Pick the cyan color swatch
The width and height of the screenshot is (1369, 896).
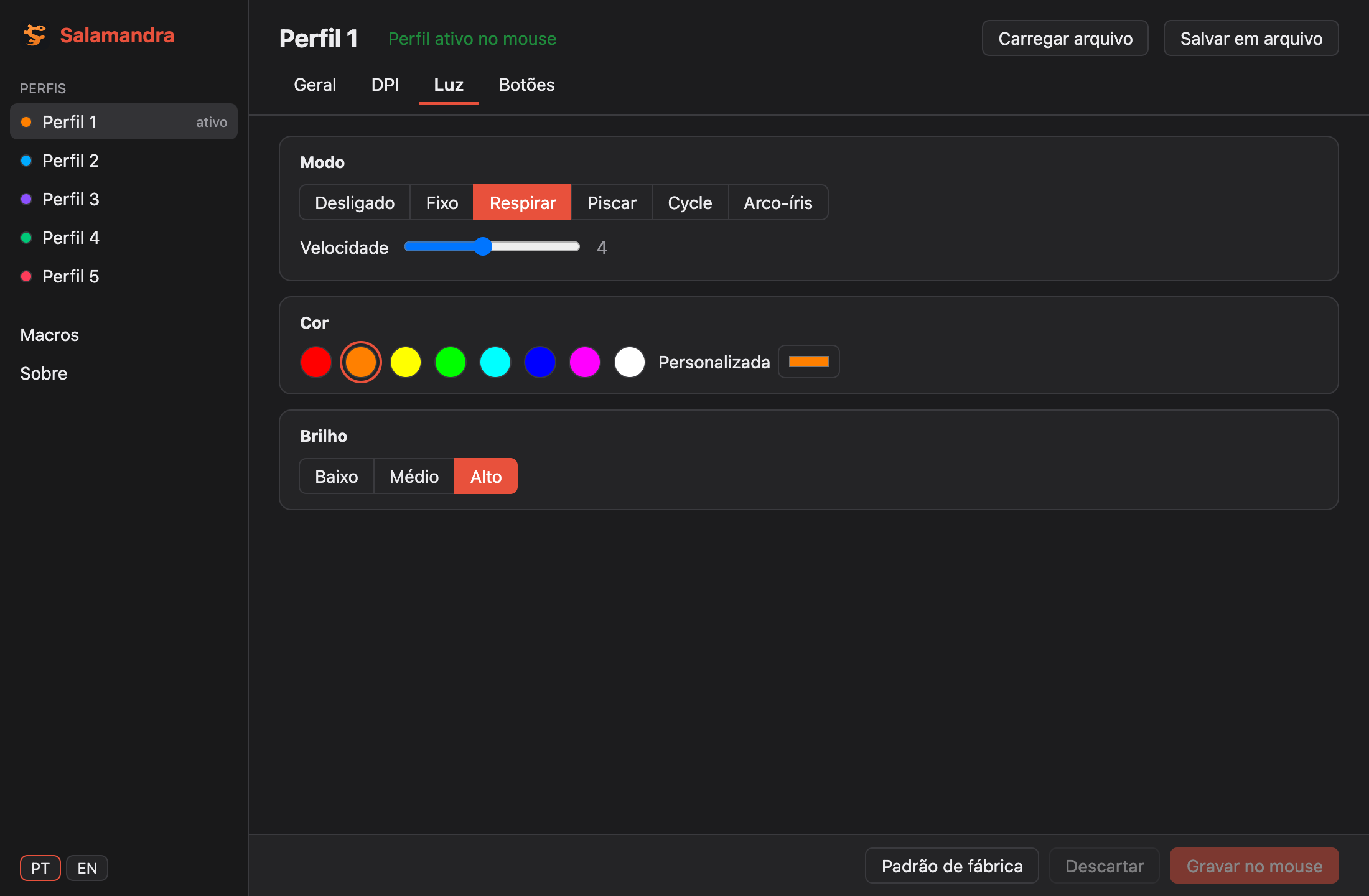(x=495, y=362)
